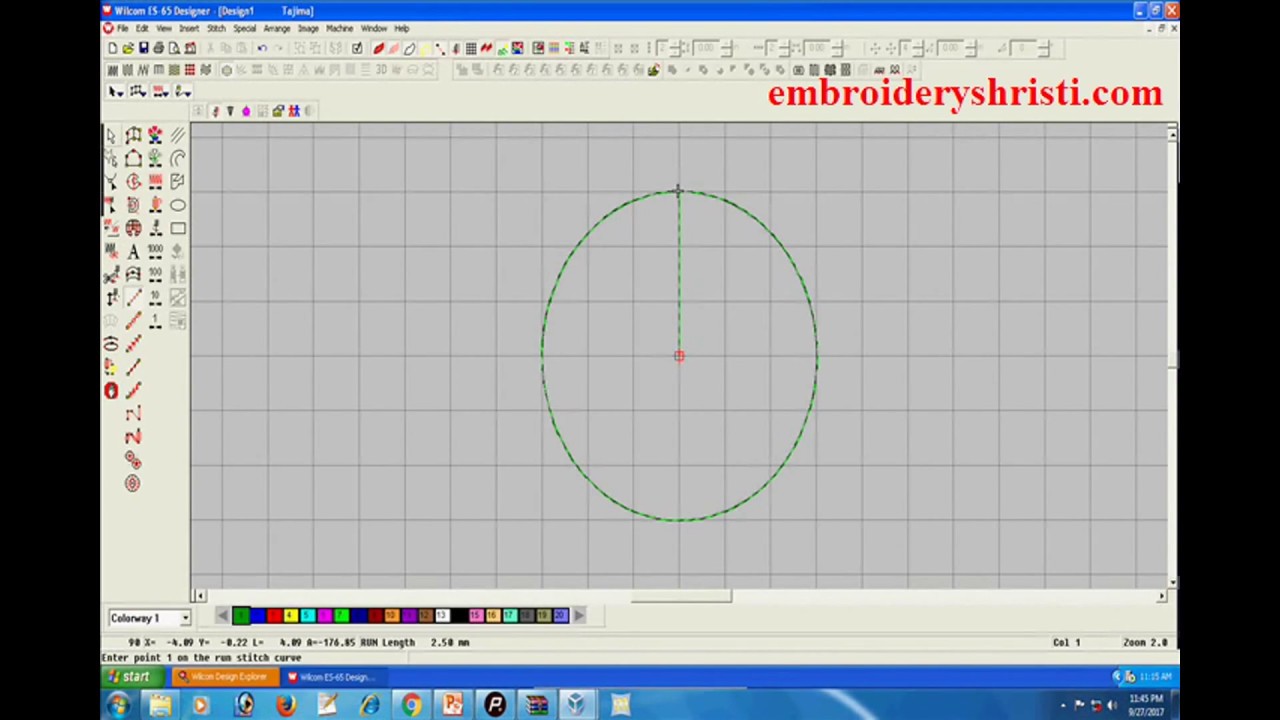Toggle the yellow circle view icon
Image resolution: width=1280 pixels, height=720 pixels.
(x=424, y=48)
